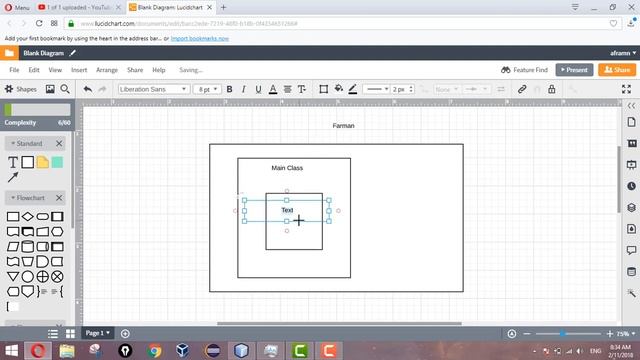Add a new page
Viewport: 640px width, 360px height.
click(x=125, y=333)
